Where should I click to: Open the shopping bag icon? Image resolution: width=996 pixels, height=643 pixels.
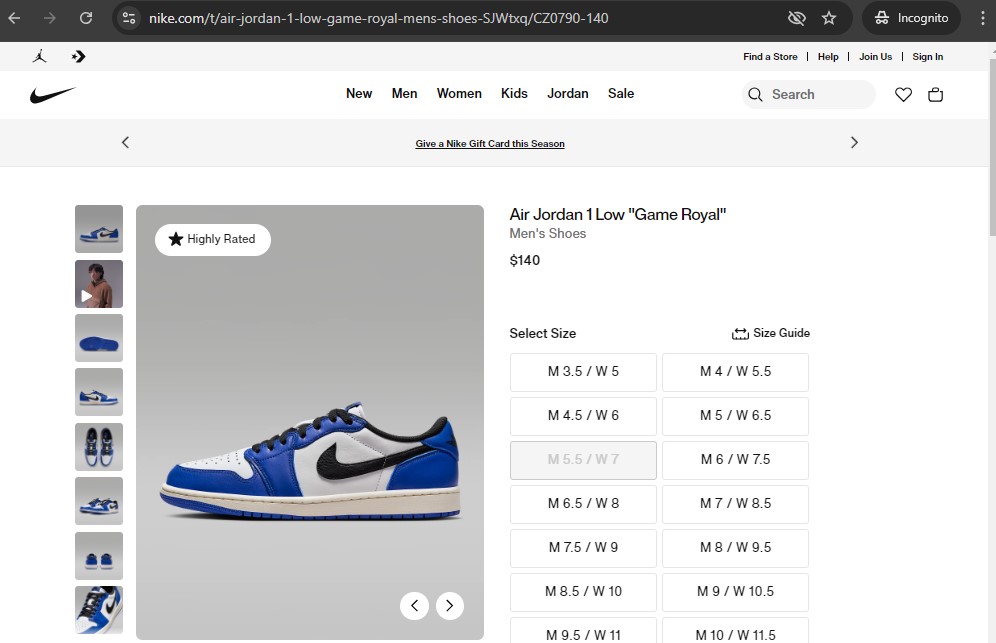935,94
